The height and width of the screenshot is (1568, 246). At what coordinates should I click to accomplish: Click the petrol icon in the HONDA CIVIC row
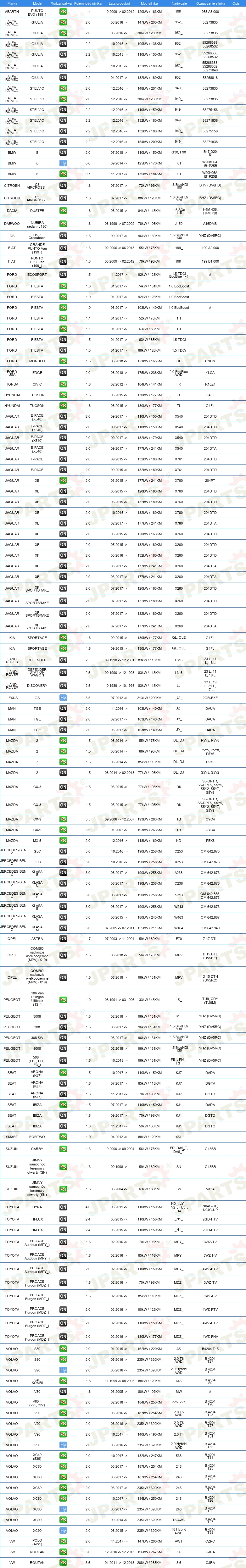(x=63, y=384)
